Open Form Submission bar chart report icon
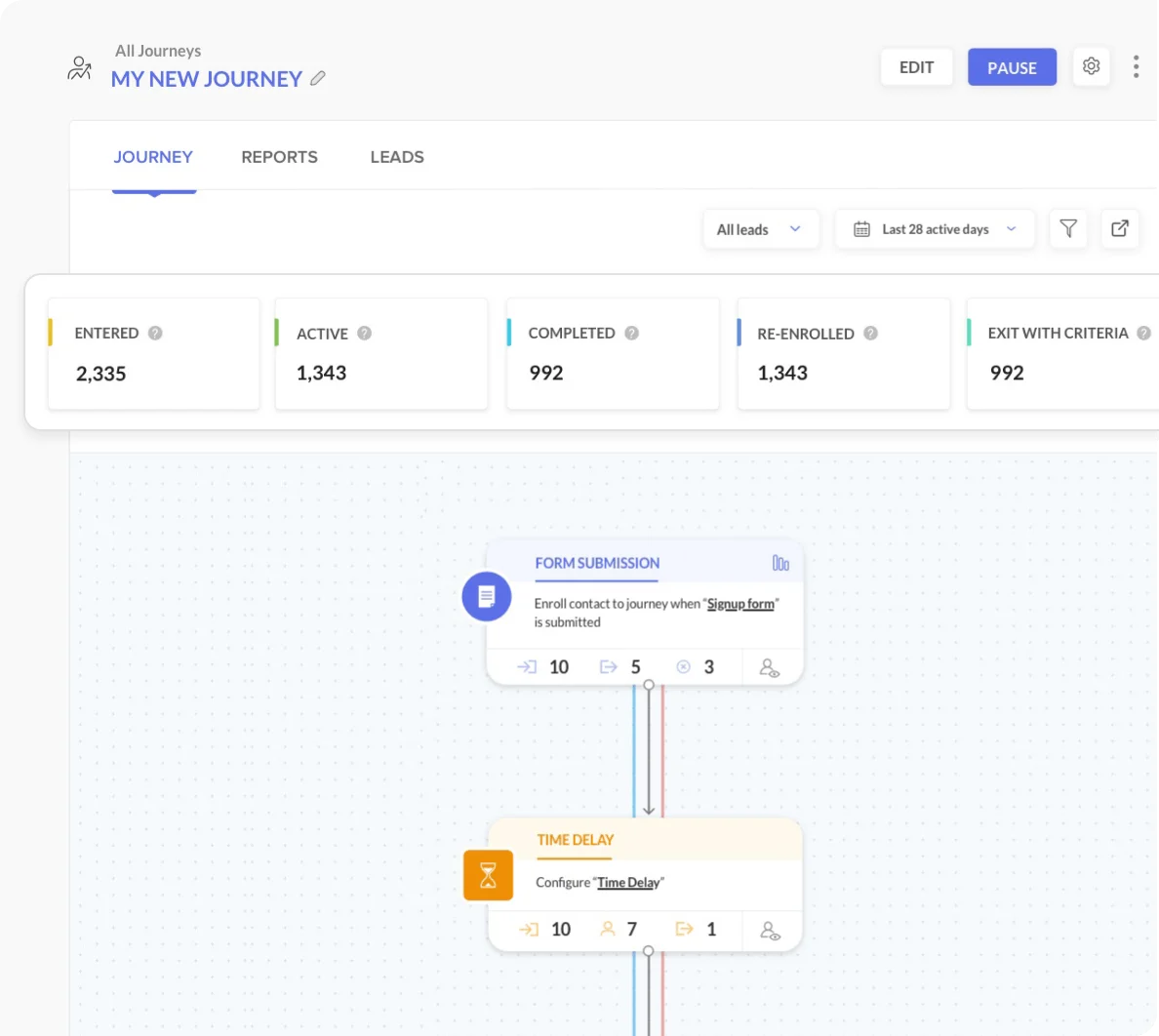The width and height of the screenshot is (1159, 1036). [x=780, y=563]
